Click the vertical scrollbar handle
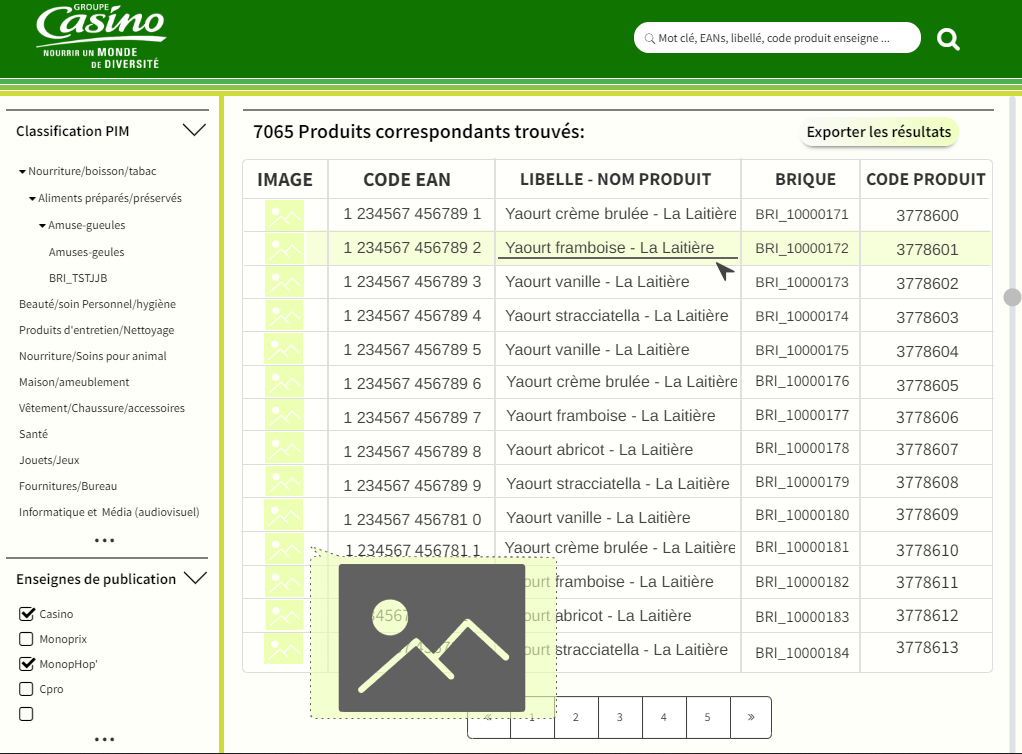Screen dimensions: 1022x754 pyautogui.click(x=1012, y=297)
